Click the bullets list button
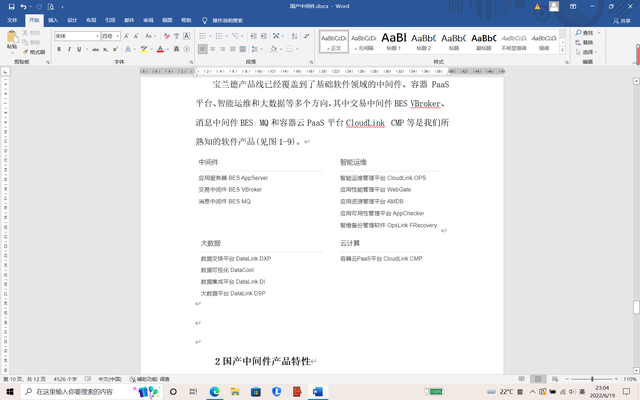 pos(202,36)
